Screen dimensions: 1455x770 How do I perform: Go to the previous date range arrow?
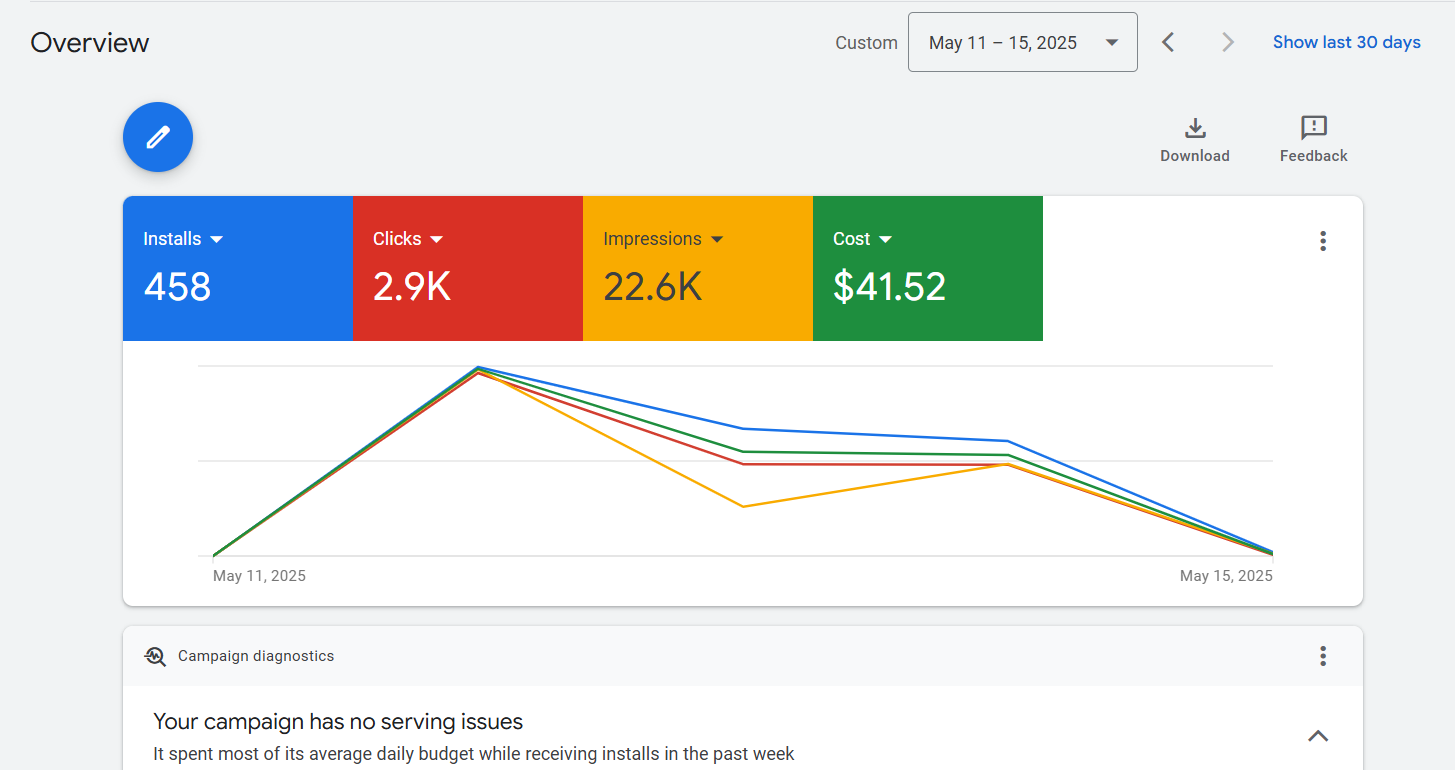pos(1167,42)
